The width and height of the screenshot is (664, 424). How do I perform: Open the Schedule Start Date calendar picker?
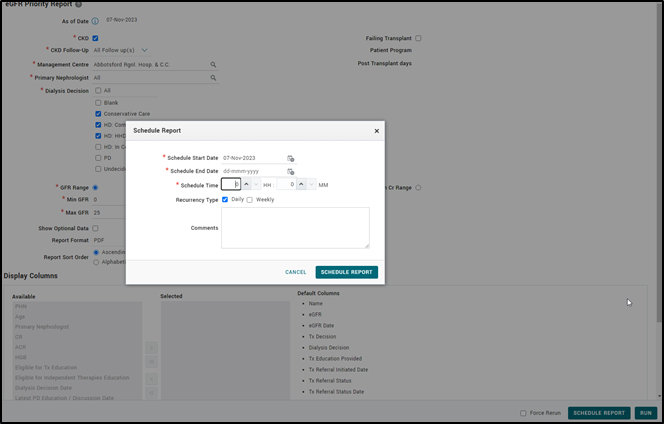pyautogui.click(x=291, y=158)
